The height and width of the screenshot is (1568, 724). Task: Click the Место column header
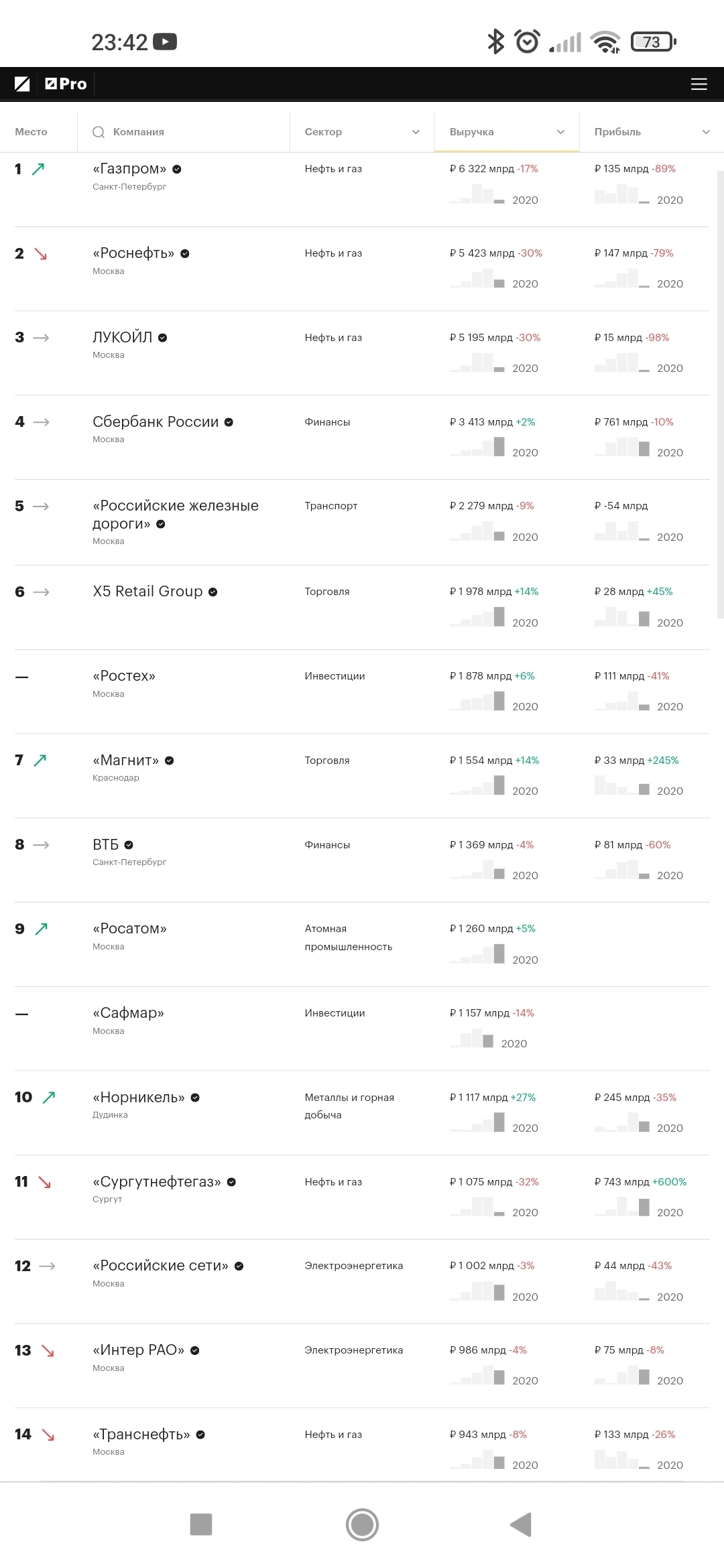(31, 132)
